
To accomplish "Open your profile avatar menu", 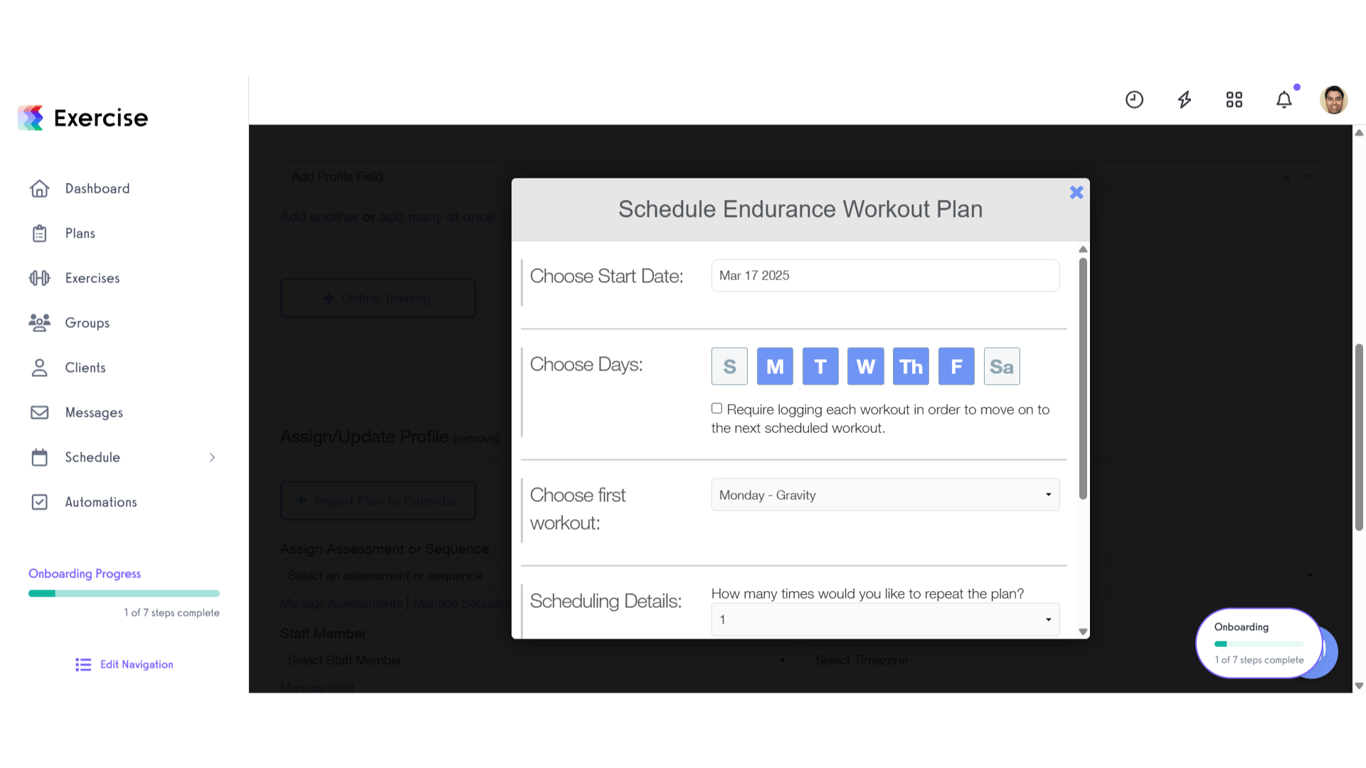I will tap(1334, 99).
